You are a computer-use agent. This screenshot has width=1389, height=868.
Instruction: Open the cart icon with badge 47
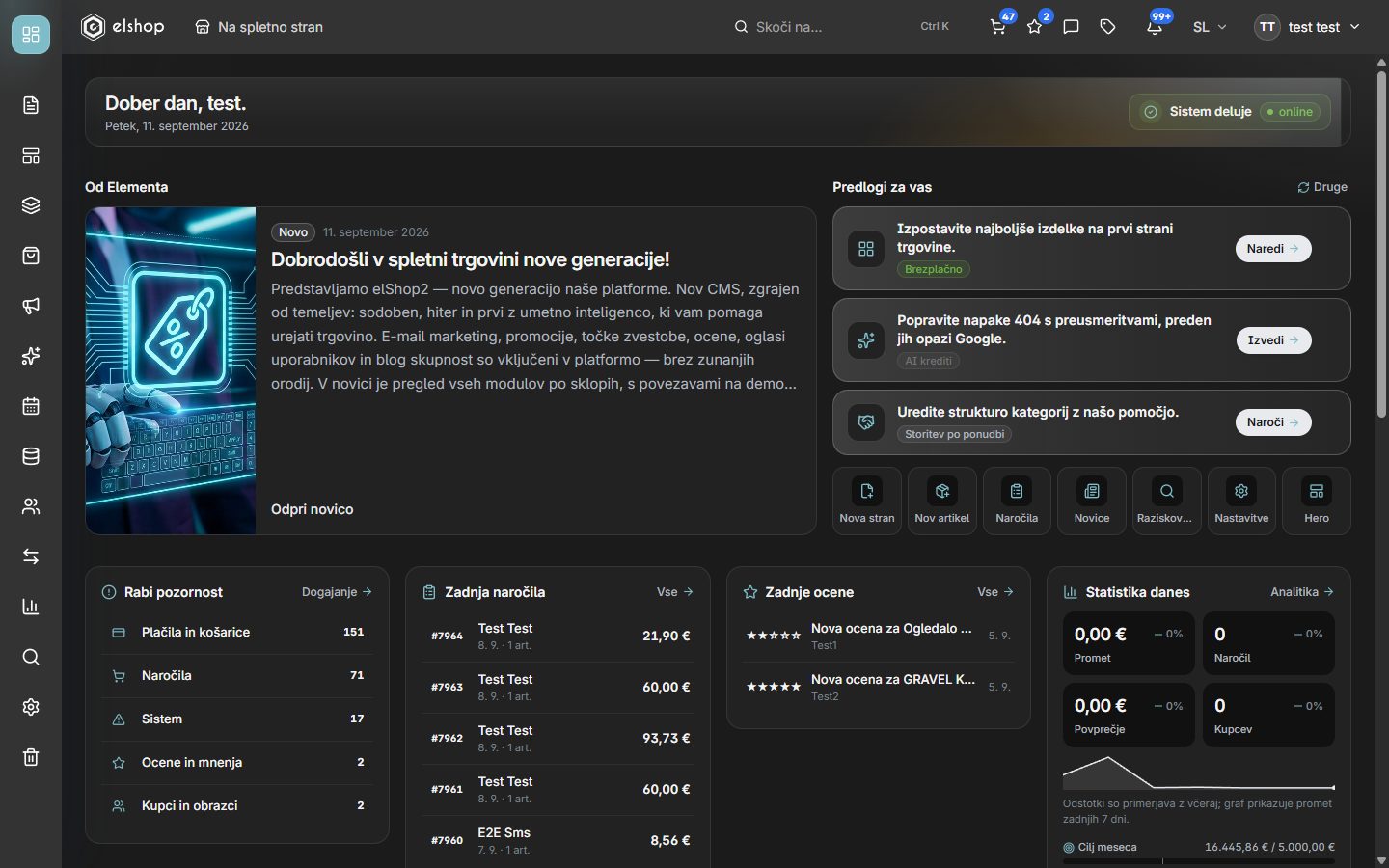998,27
